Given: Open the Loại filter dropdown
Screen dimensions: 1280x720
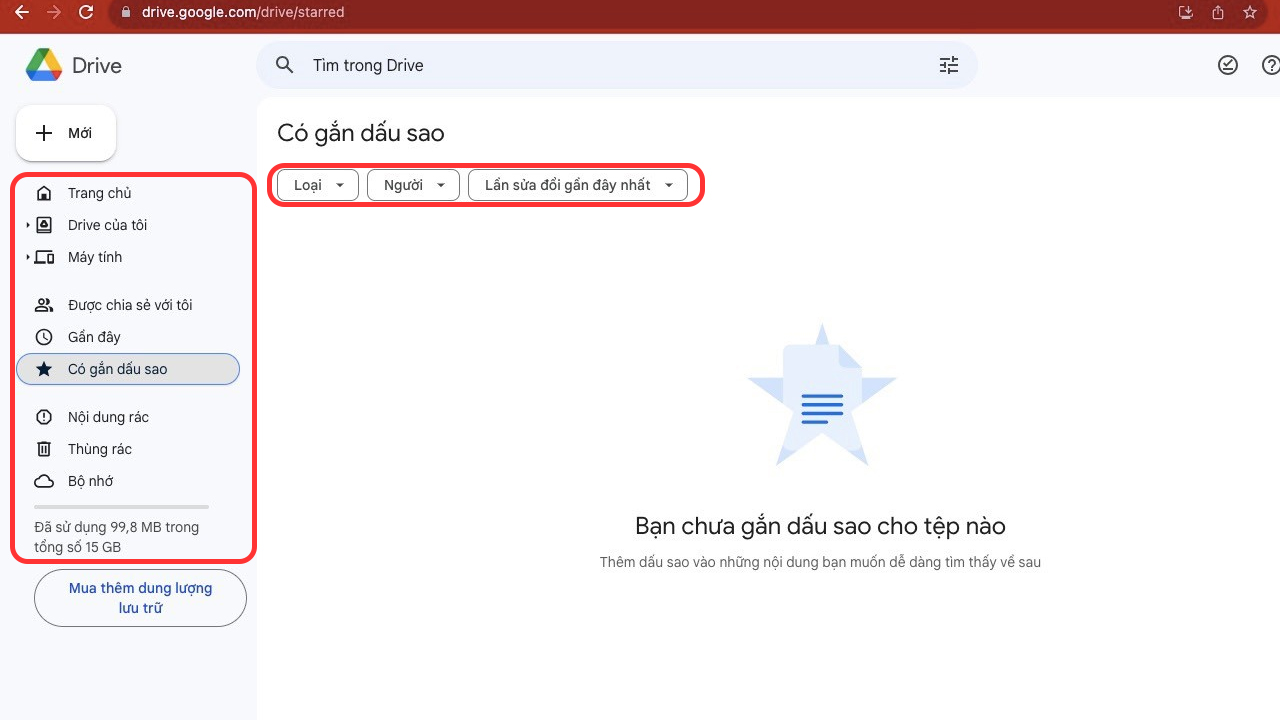Looking at the screenshot, I should click(x=318, y=185).
